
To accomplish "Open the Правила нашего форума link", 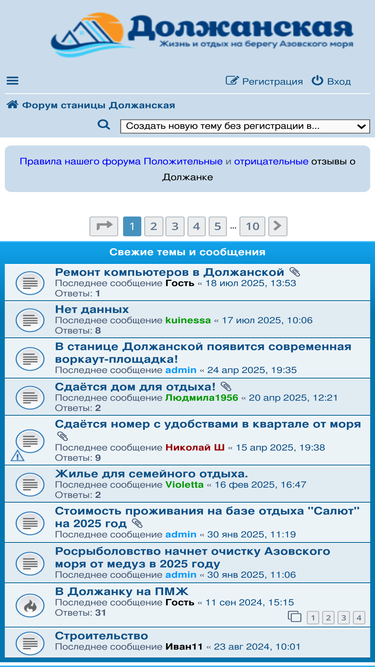I will [80, 161].
